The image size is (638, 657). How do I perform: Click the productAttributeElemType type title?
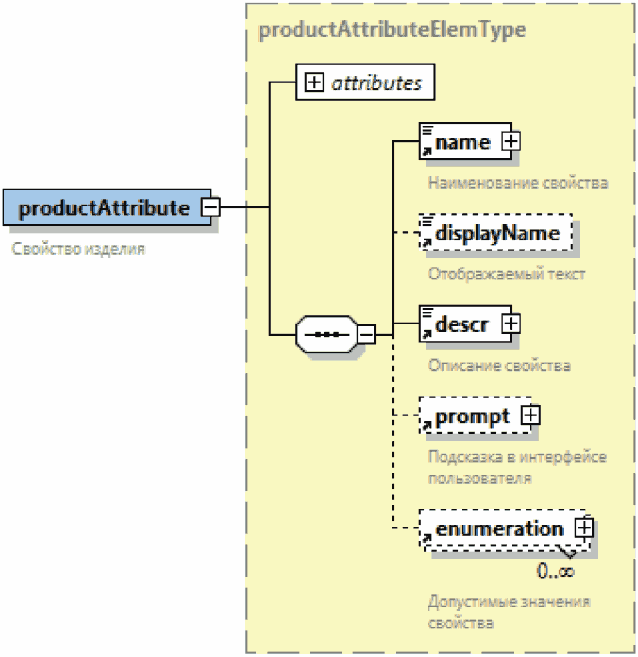tap(392, 30)
